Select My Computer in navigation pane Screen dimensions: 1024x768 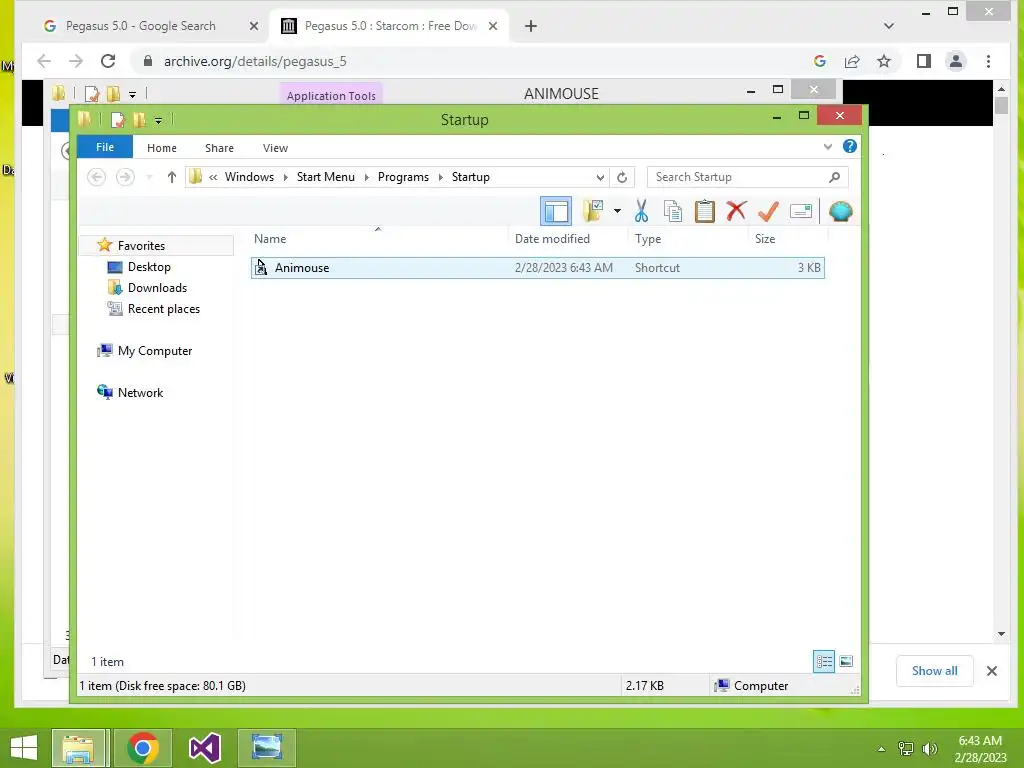coord(155,351)
